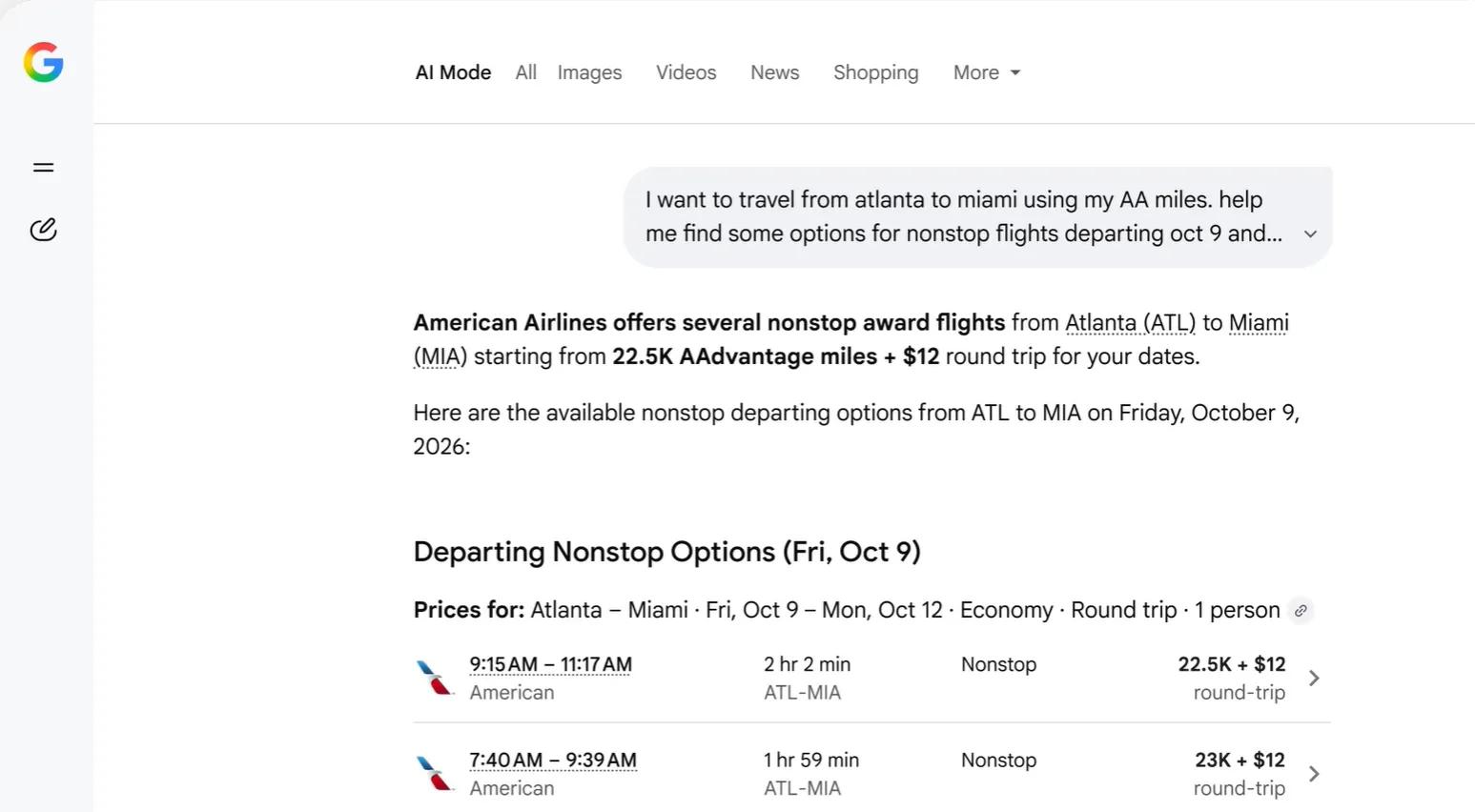Open the Images tab
The width and height of the screenshot is (1475, 812).
click(x=589, y=72)
